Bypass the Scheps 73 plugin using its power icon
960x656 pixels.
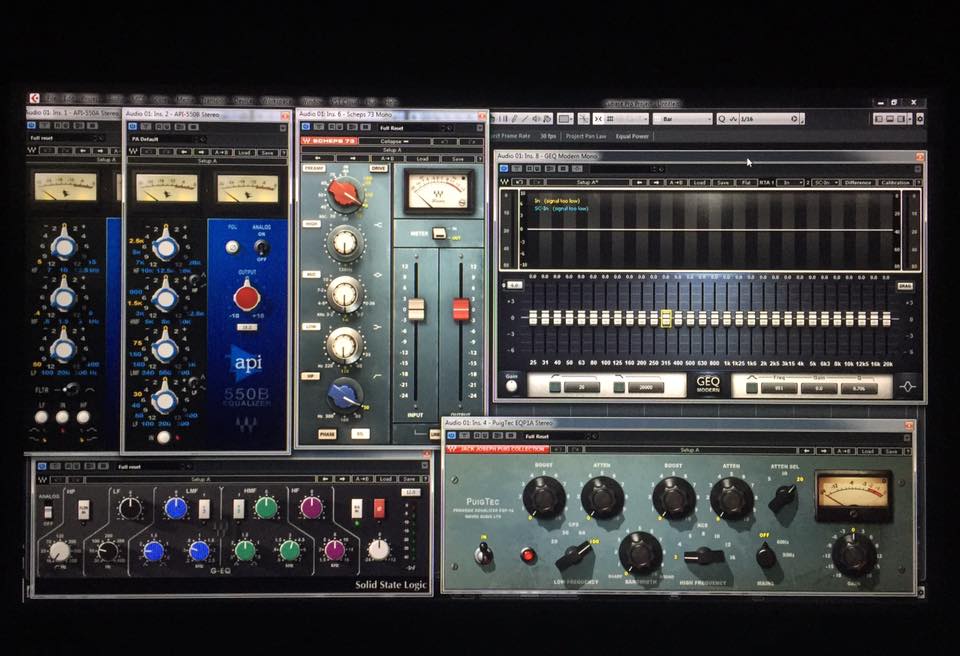tap(306, 127)
